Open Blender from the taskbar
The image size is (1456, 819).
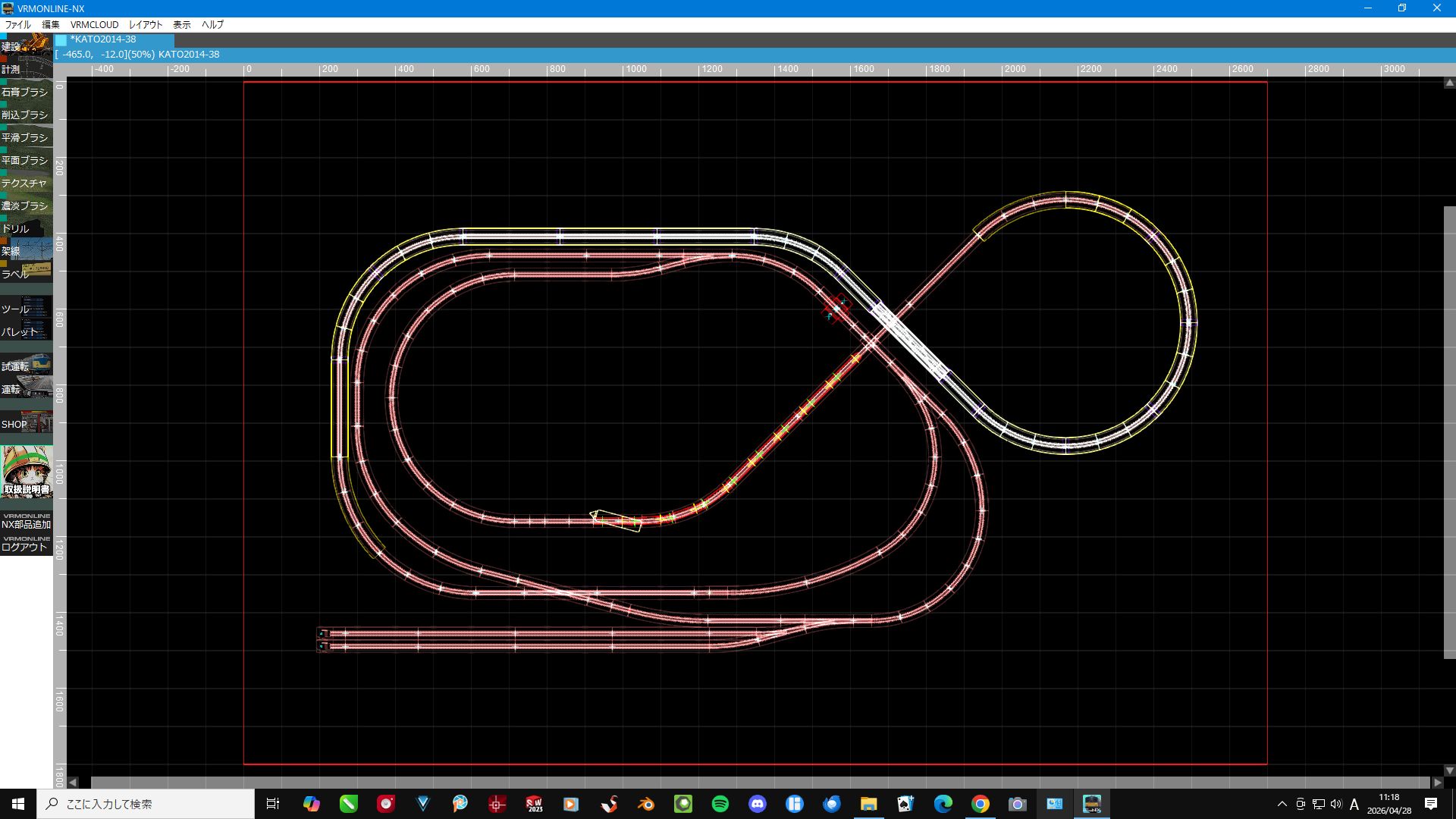click(646, 804)
